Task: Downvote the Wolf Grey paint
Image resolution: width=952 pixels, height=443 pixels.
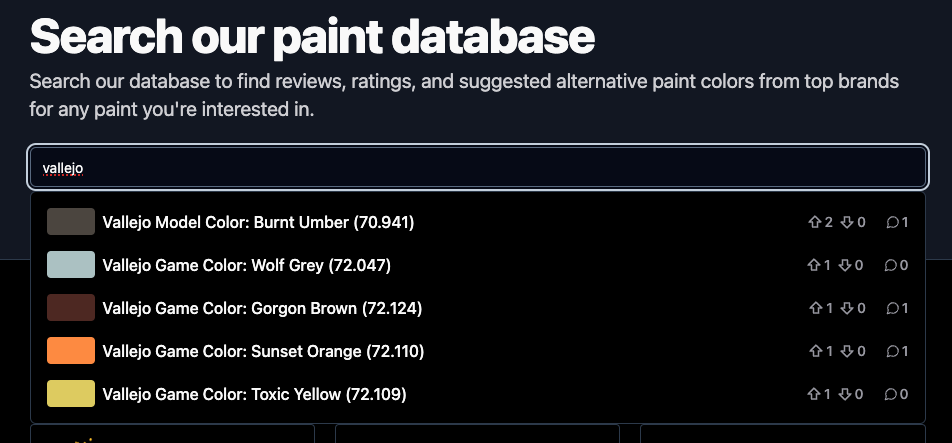Action: [846, 265]
